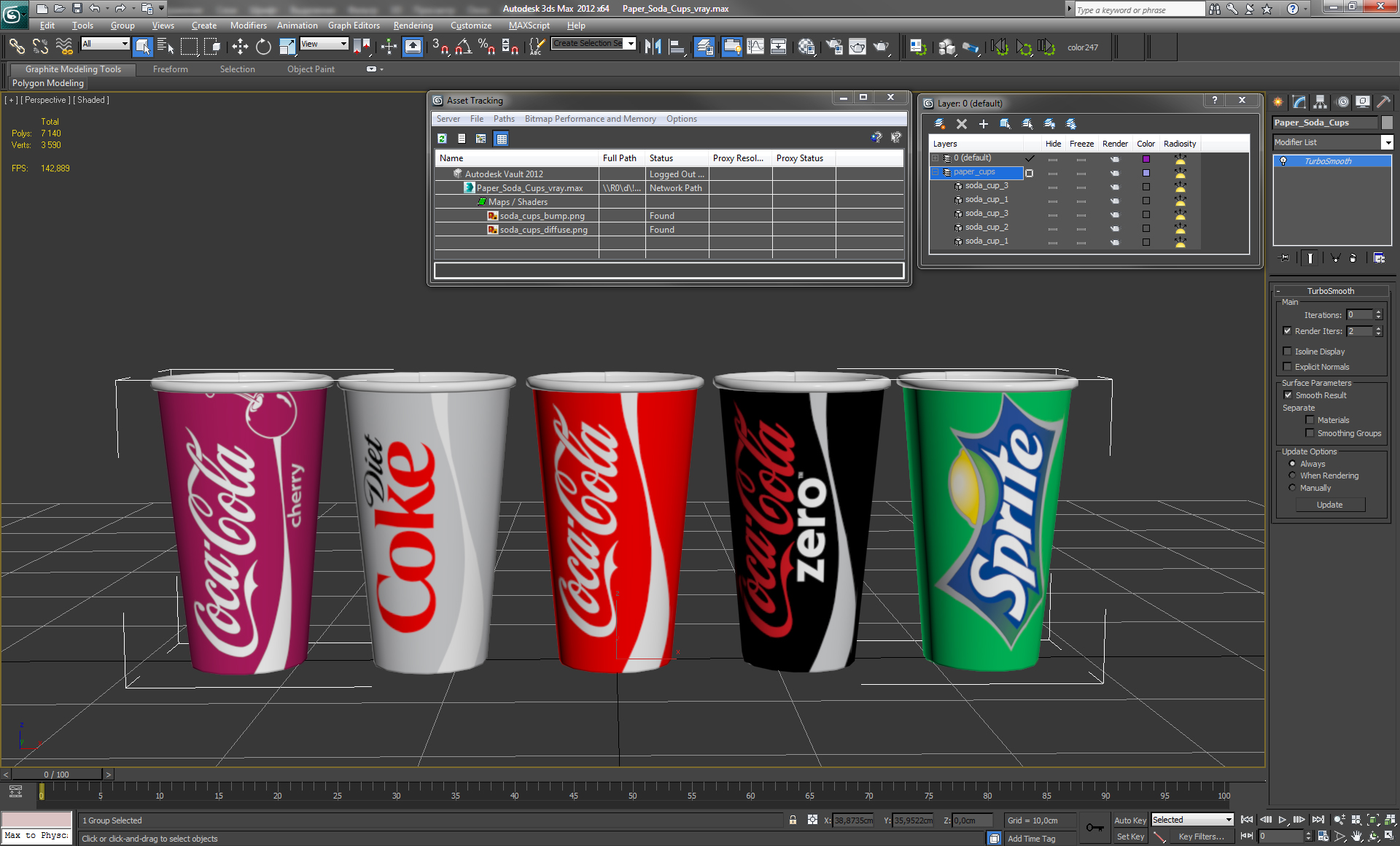
Task: Toggle the Angle Snap button
Action: tap(463, 47)
